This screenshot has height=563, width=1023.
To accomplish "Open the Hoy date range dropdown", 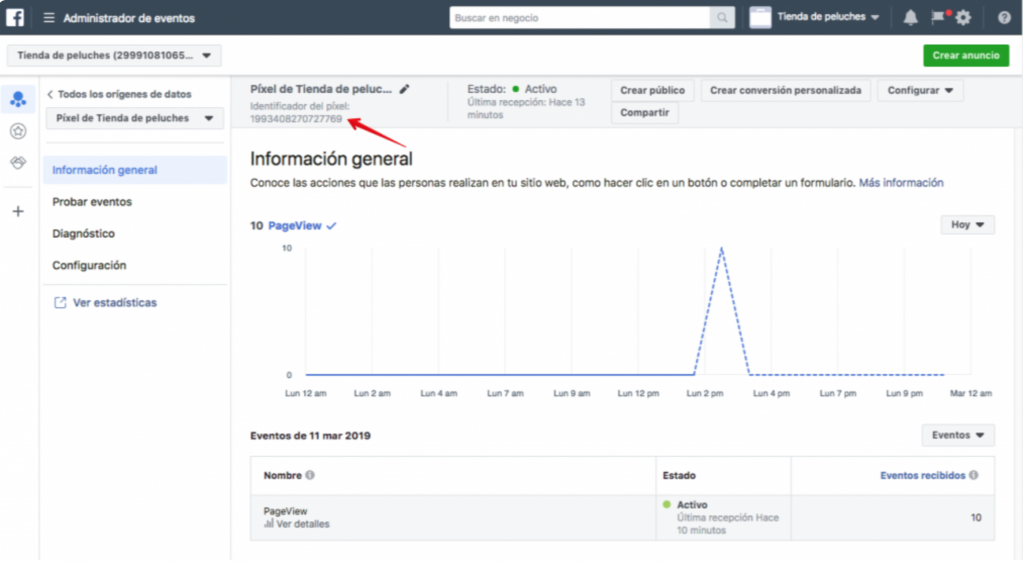I will click(x=967, y=225).
